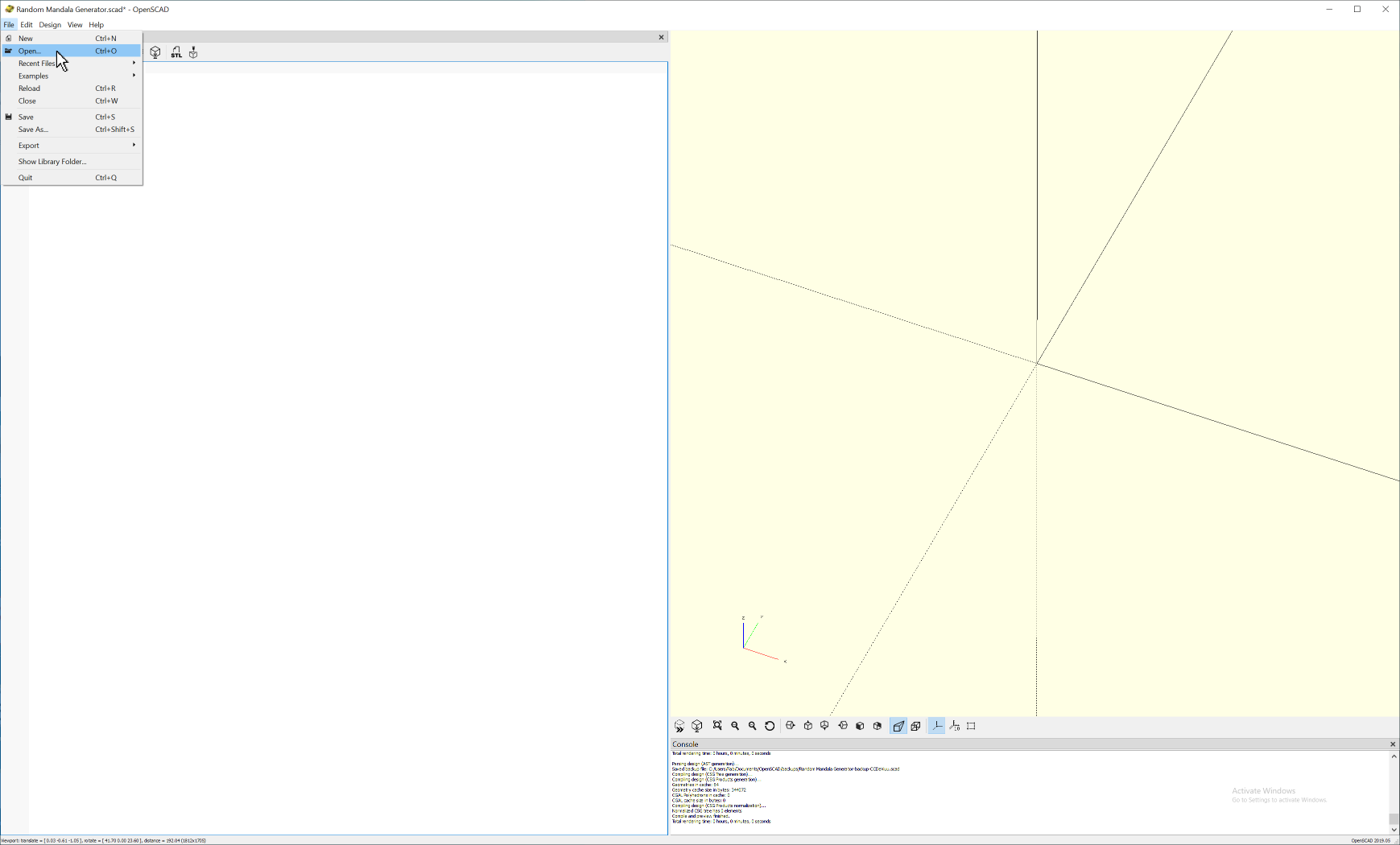1400x845 pixels.
Task: Click the viewport translate status bar text
Action: (103, 840)
